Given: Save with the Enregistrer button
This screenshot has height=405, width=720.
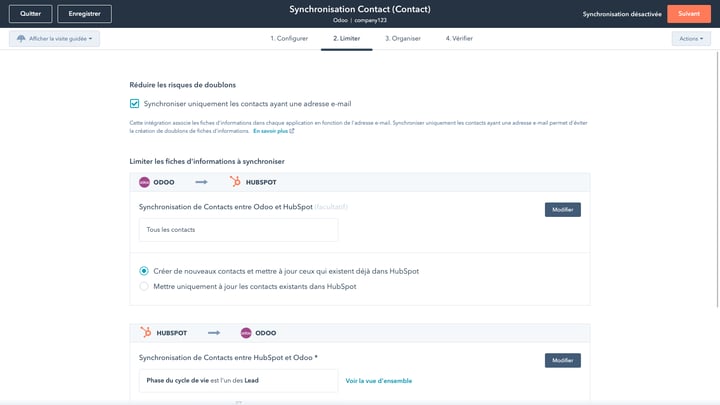Looking at the screenshot, I should [x=84, y=14].
